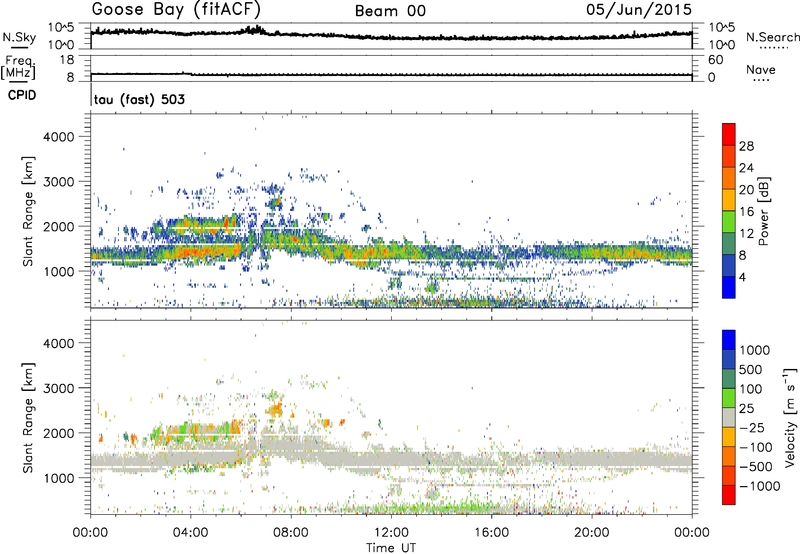Click the '08:00' time axis tick label
The height and width of the screenshot is (554, 800).
291,533
